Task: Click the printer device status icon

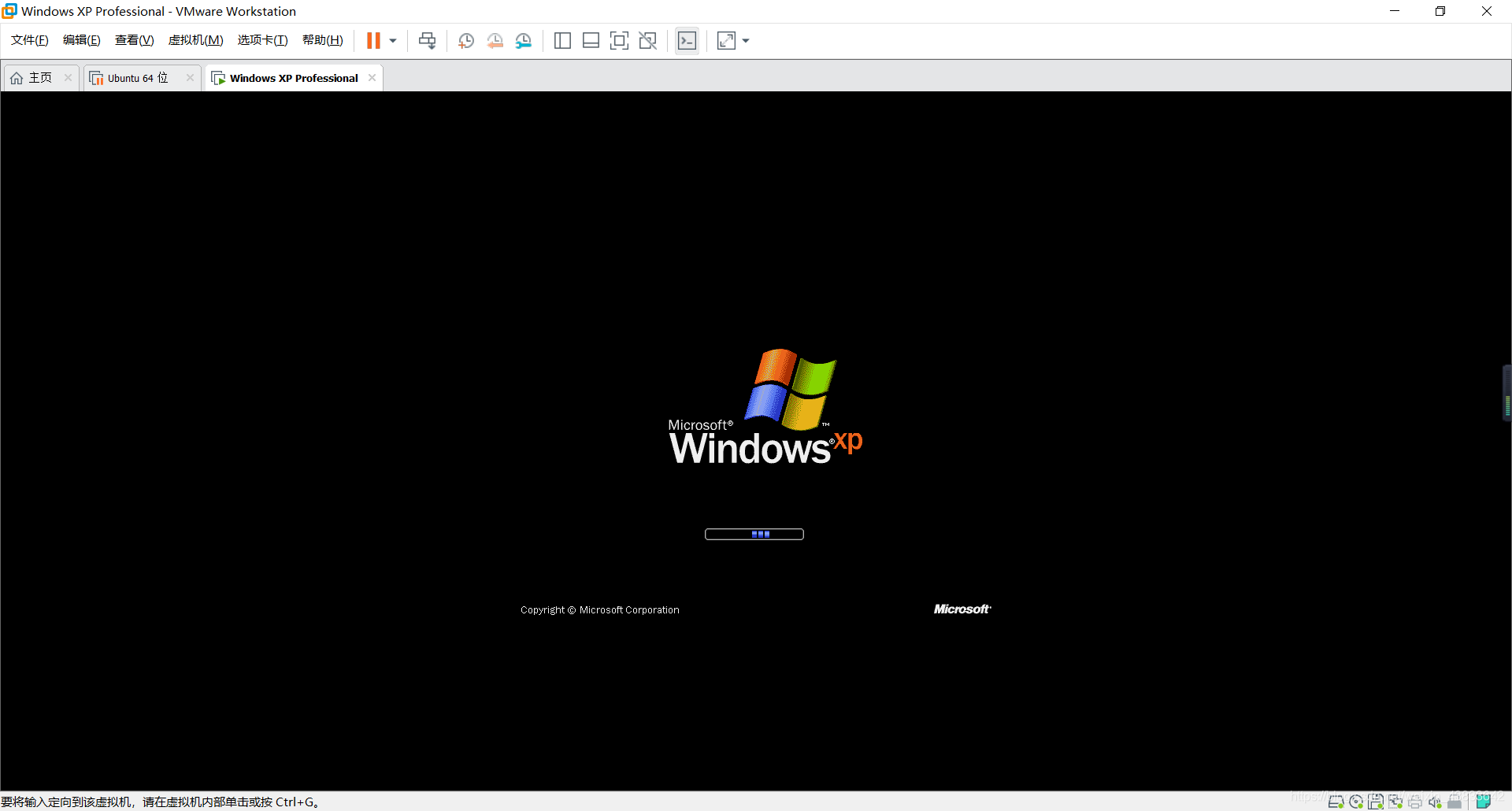Action: click(1415, 802)
